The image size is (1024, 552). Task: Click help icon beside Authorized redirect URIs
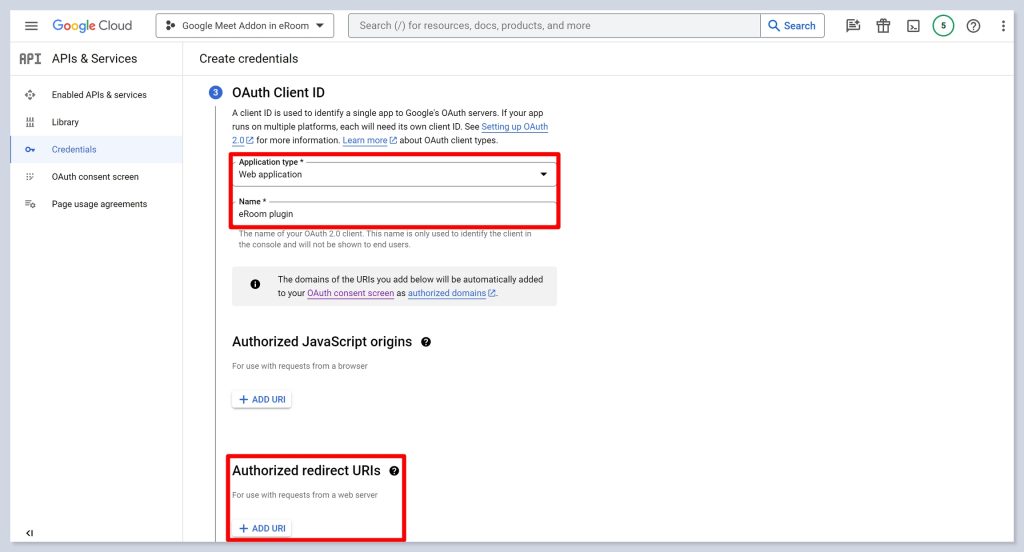click(394, 471)
